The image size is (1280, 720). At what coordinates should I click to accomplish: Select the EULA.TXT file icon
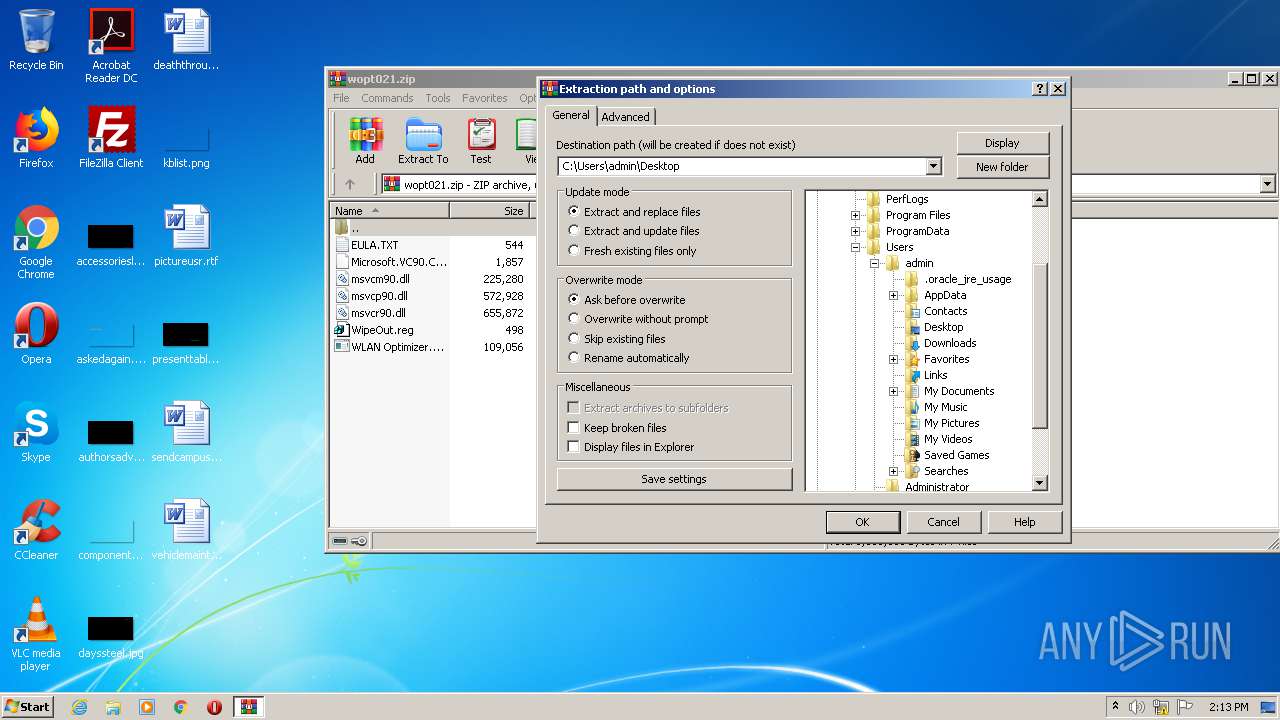pyautogui.click(x=342, y=245)
